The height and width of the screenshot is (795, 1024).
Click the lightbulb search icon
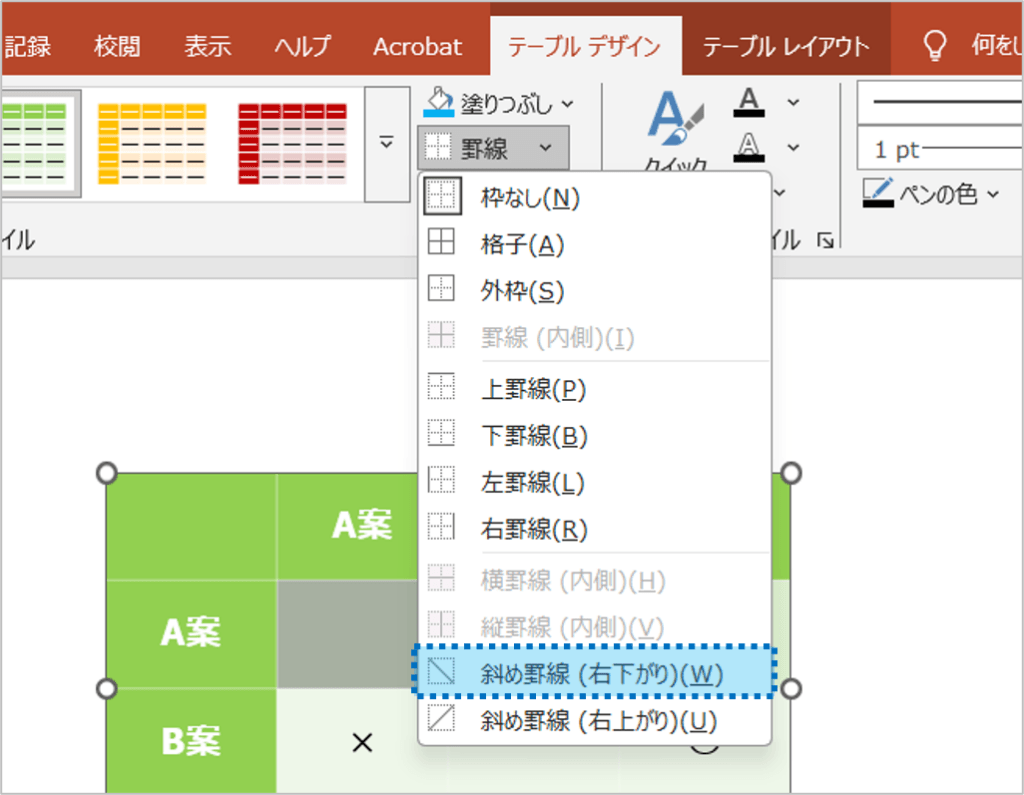coord(934,46)
